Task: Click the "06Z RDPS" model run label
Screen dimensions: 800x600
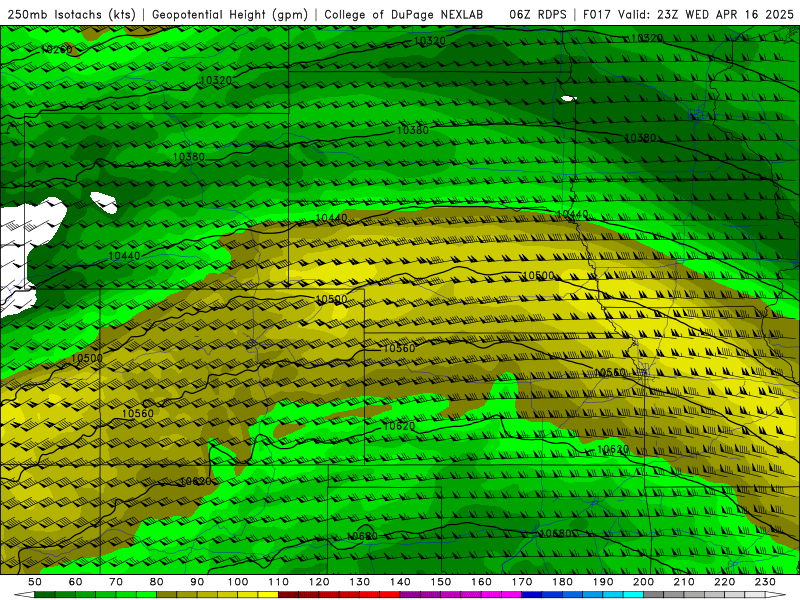Action: (x=538, y=14)
